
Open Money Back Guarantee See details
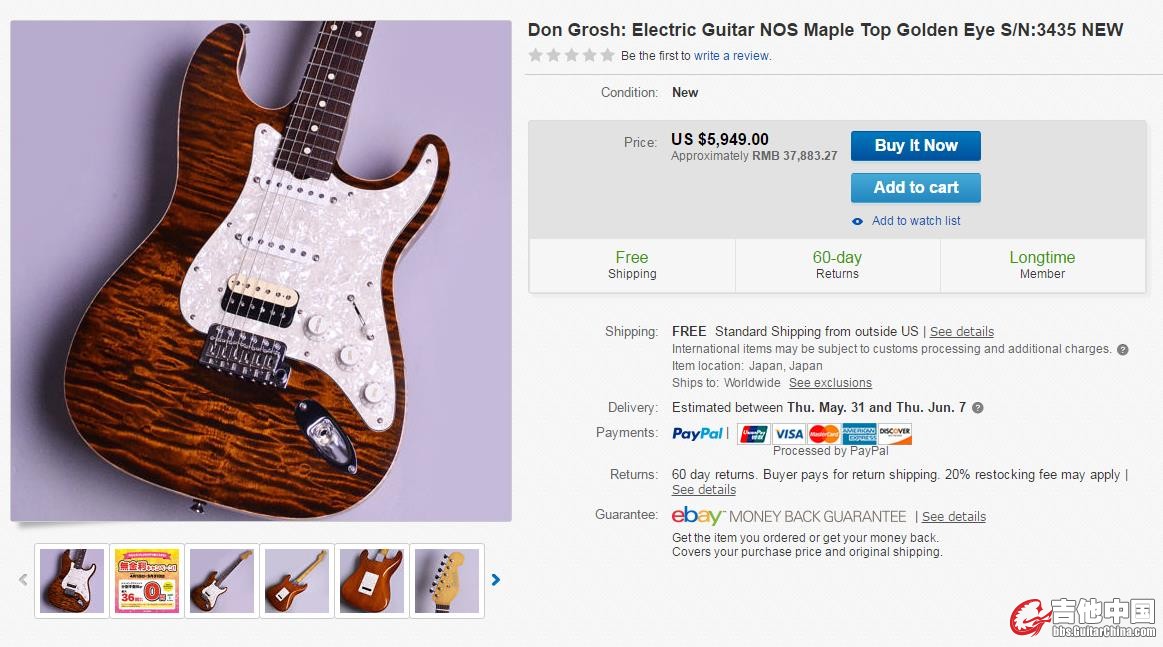pyautogui.click(x=953, y=516)
